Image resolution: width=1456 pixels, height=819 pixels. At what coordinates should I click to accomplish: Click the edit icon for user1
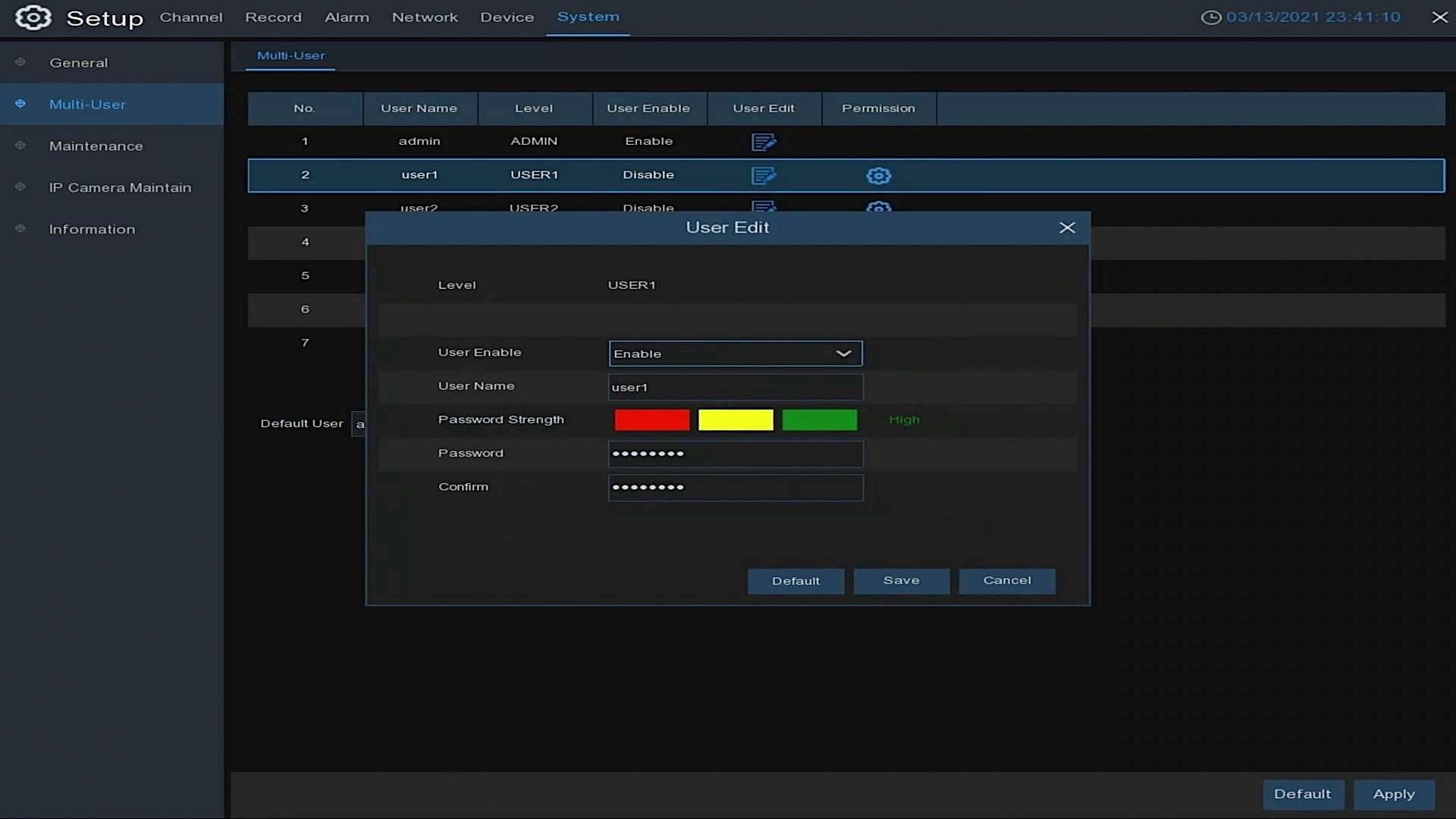click(x=764, y=175)
